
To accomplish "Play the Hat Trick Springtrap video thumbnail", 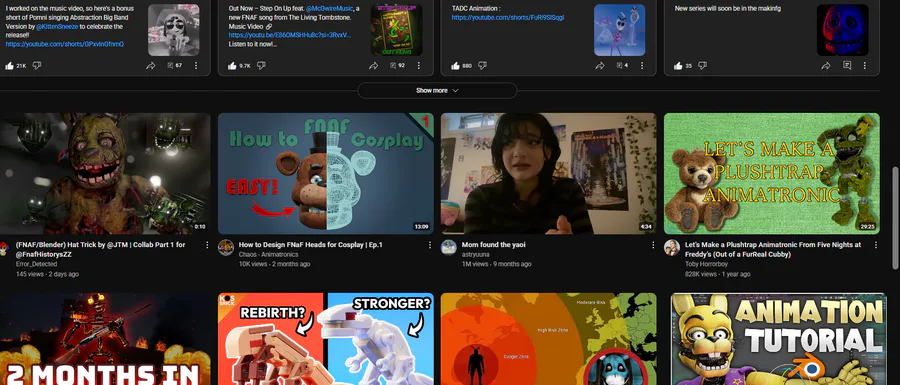I will [x=105, y=173].
